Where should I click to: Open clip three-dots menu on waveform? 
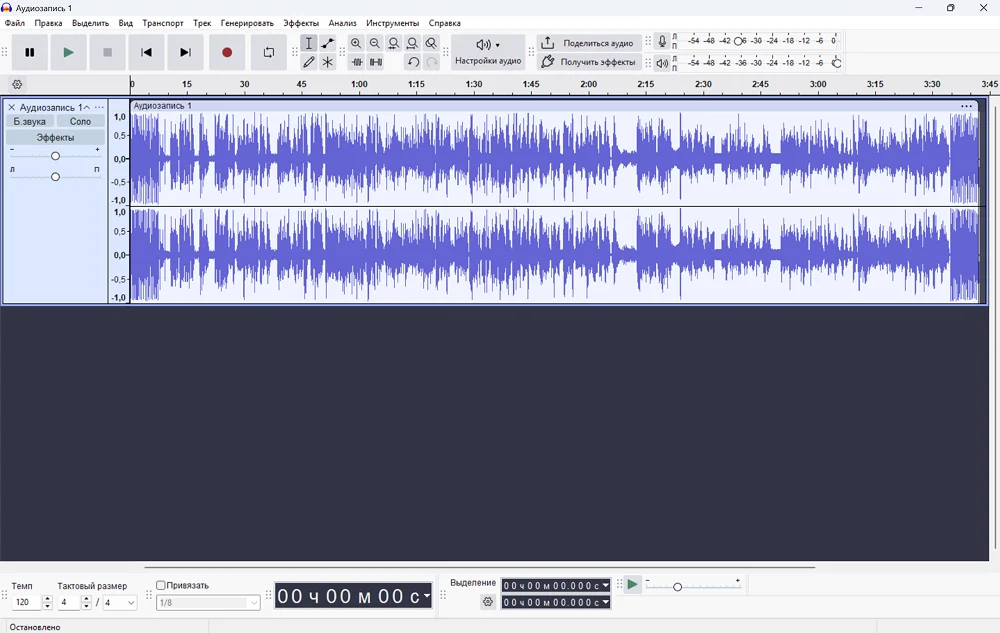[x=966, y=106]
